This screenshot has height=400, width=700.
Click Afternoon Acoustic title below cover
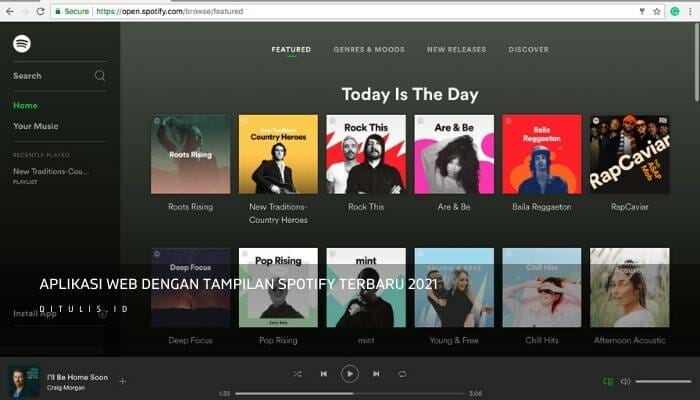point(629,340)
